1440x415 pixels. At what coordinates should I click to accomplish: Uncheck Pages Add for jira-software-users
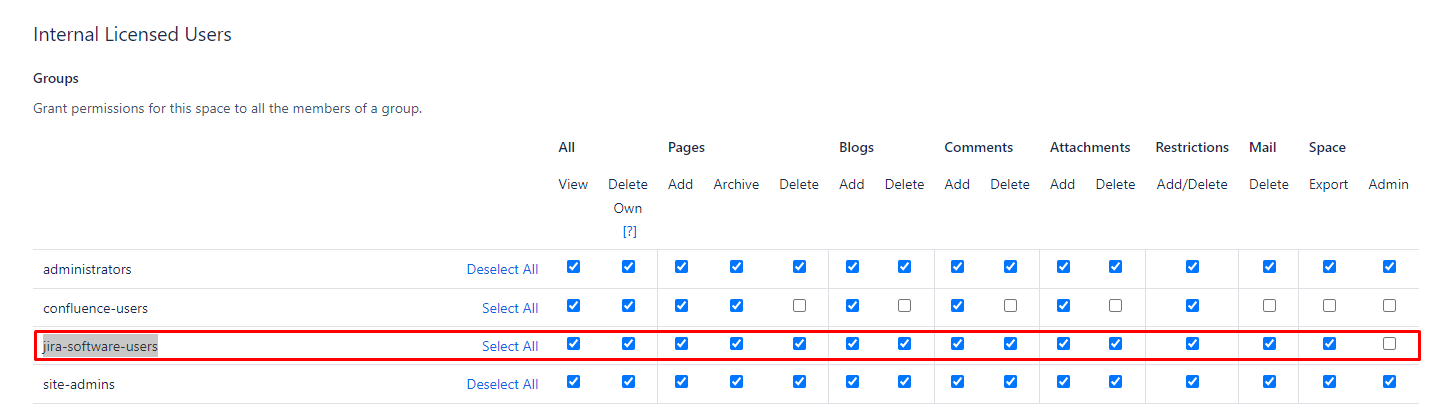(x=681, y=344)
